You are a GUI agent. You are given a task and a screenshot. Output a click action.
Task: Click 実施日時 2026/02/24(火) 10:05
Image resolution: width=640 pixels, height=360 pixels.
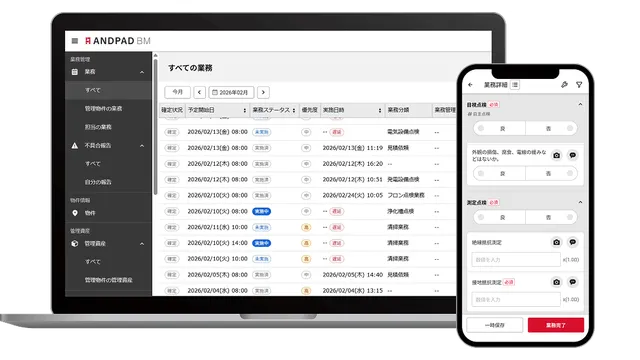[353, 196]
